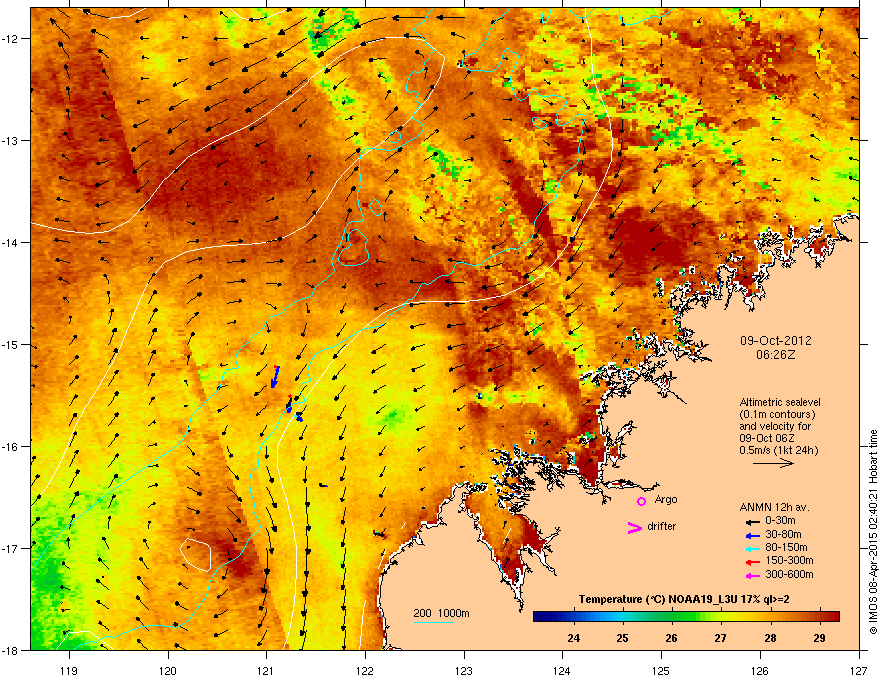The image size is (880, 680).
Task: Click the colorbar value 25
Action: point(622,638)
